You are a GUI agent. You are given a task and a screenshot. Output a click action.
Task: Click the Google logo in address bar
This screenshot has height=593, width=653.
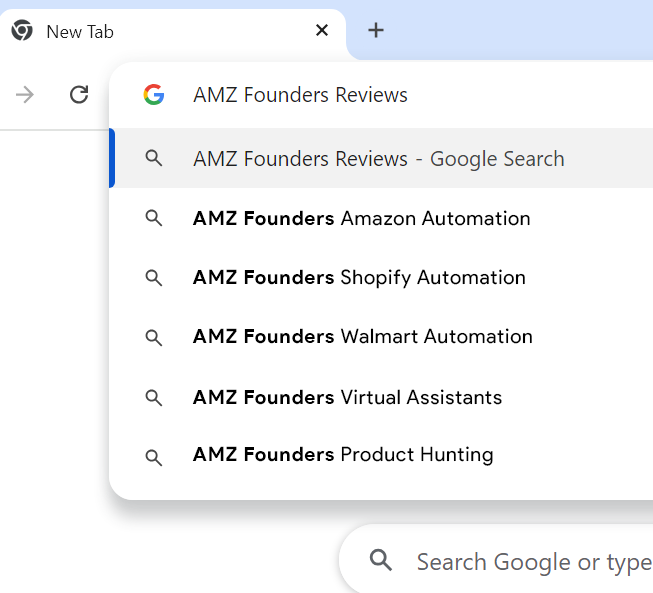coord(153,95)
